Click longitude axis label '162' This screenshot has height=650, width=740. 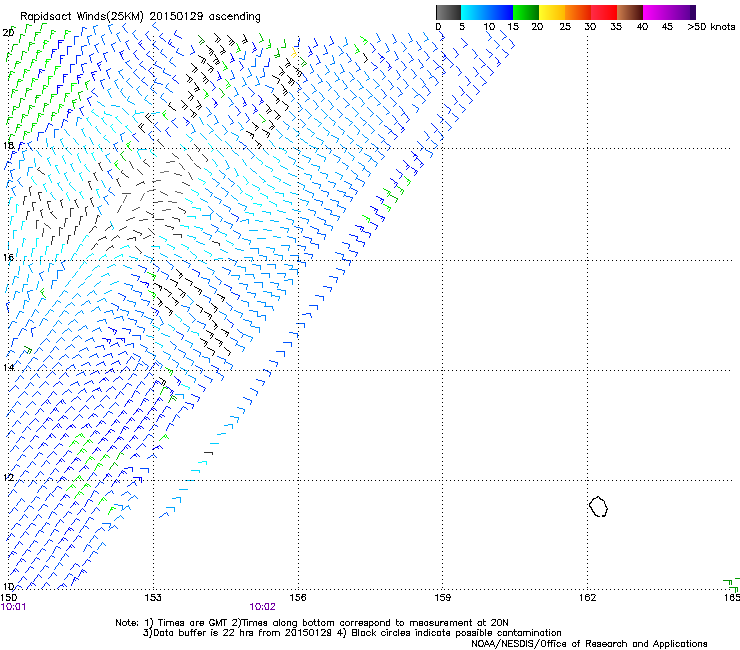tap(587, 598)
